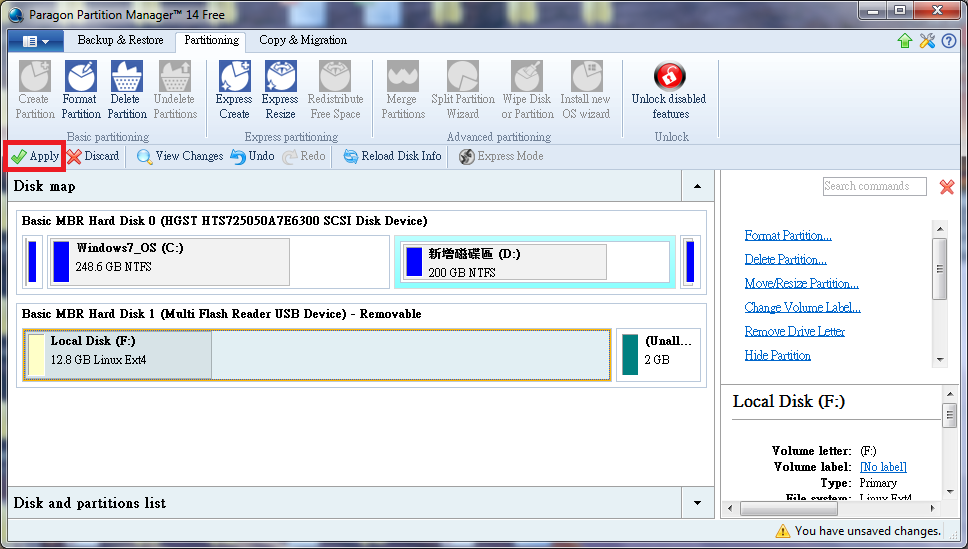Screen dimensions: 968x549
Task: Select the Local Disk (F:) Ext4 partition
Action: click(x=317, y=355)
